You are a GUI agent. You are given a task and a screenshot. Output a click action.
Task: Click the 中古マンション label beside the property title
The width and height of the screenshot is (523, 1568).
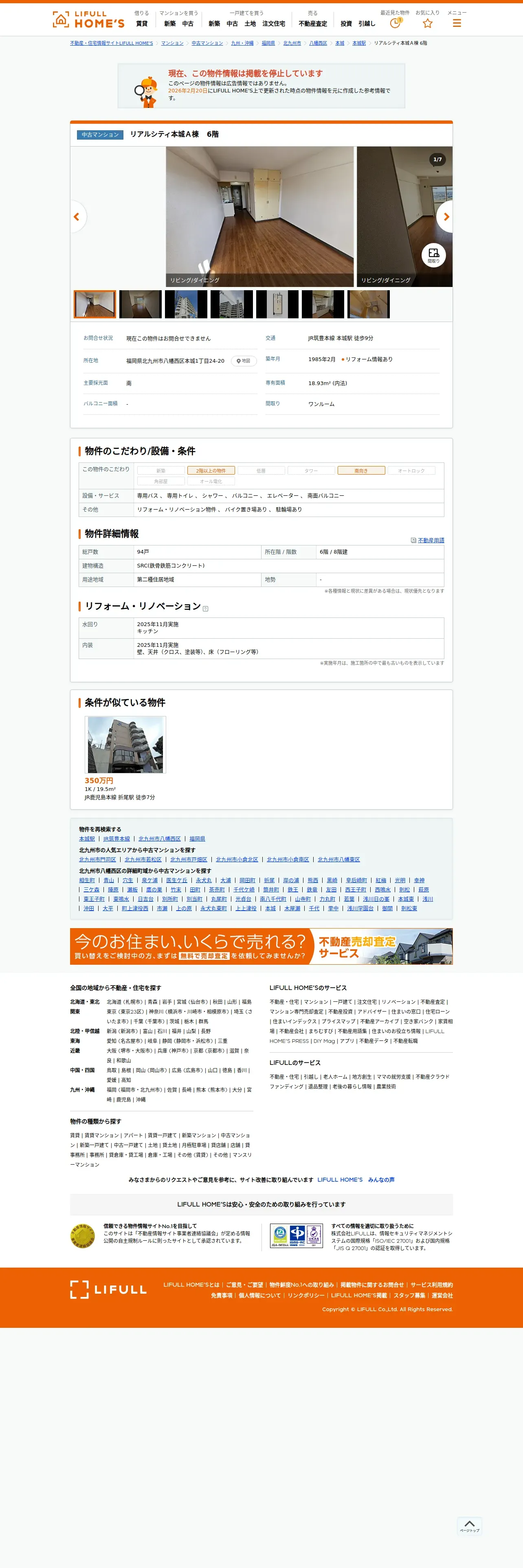101,134
